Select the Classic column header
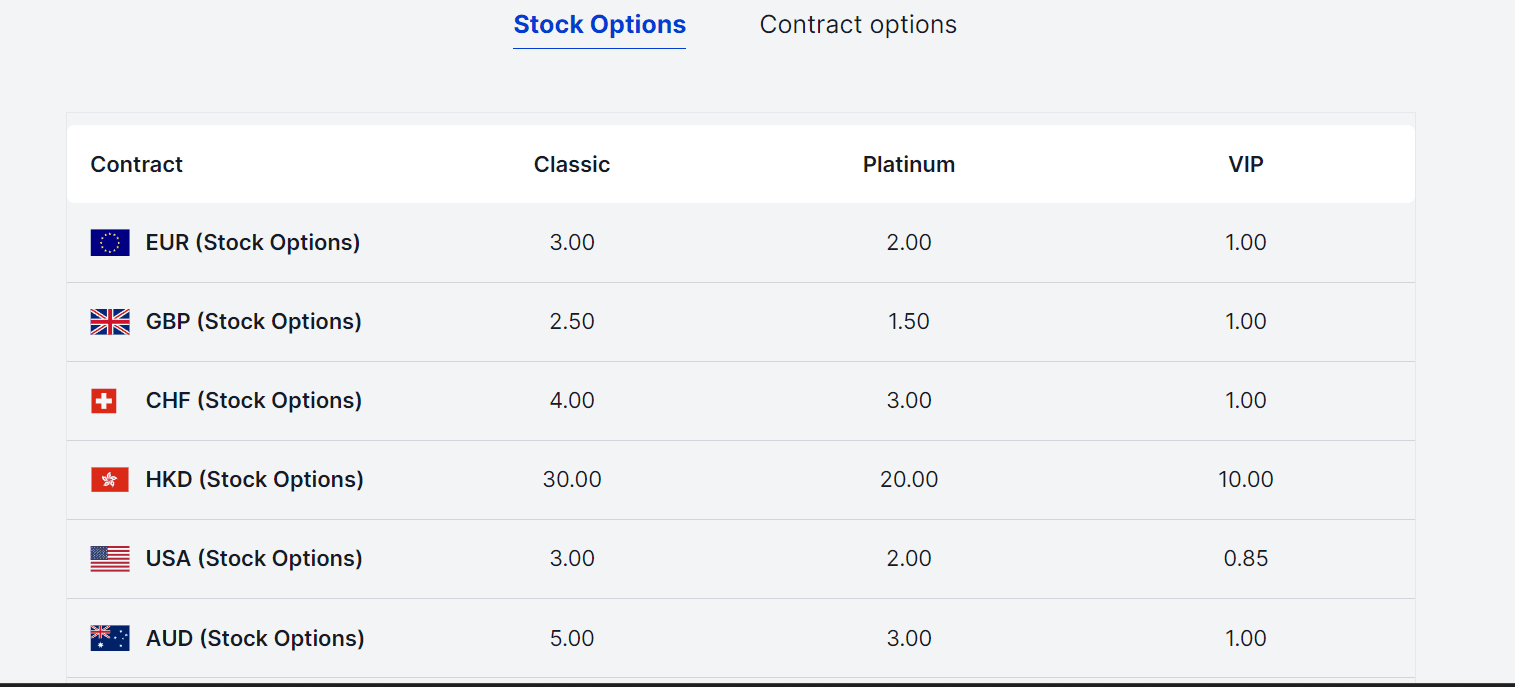The height and width of the screenshot is (687, 1515). 572,165
